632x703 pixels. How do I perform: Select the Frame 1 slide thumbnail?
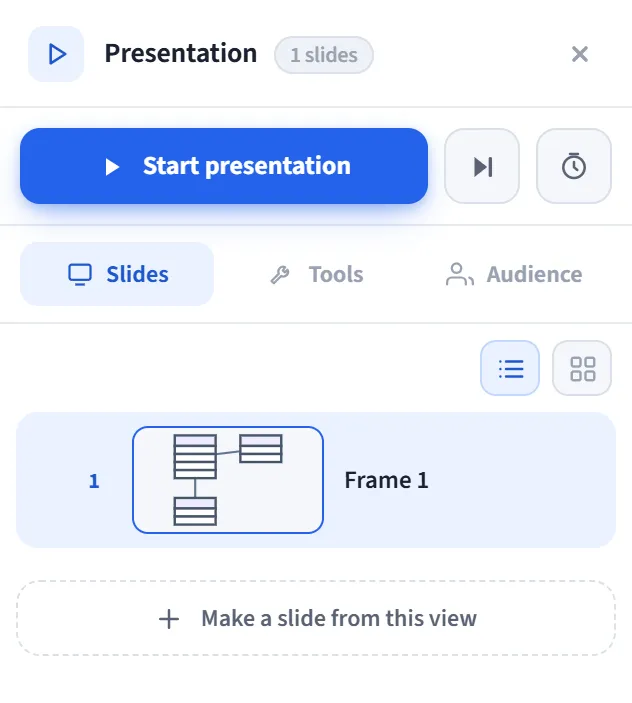coord(228,480)
